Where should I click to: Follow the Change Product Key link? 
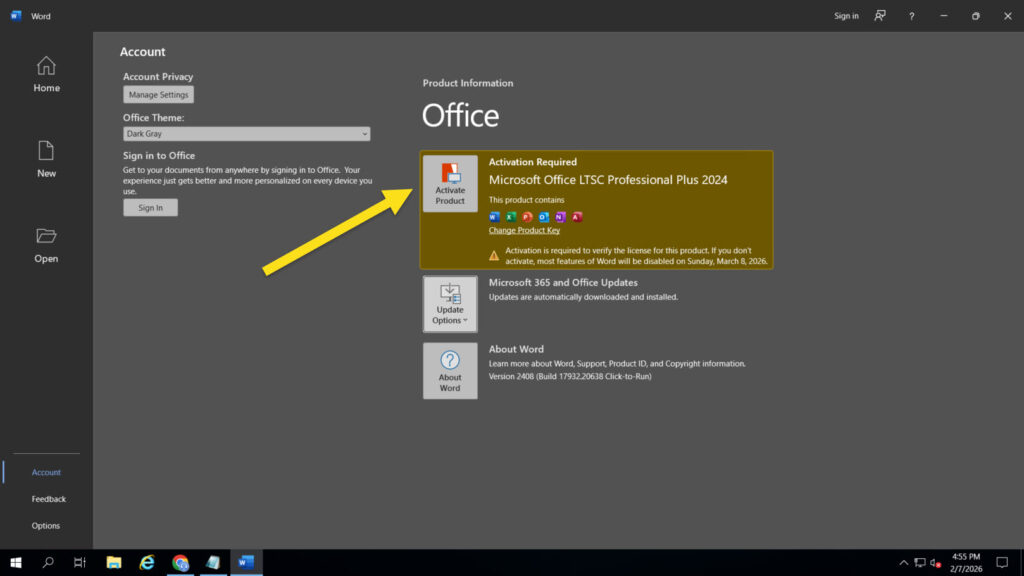(x=524, y=231)
